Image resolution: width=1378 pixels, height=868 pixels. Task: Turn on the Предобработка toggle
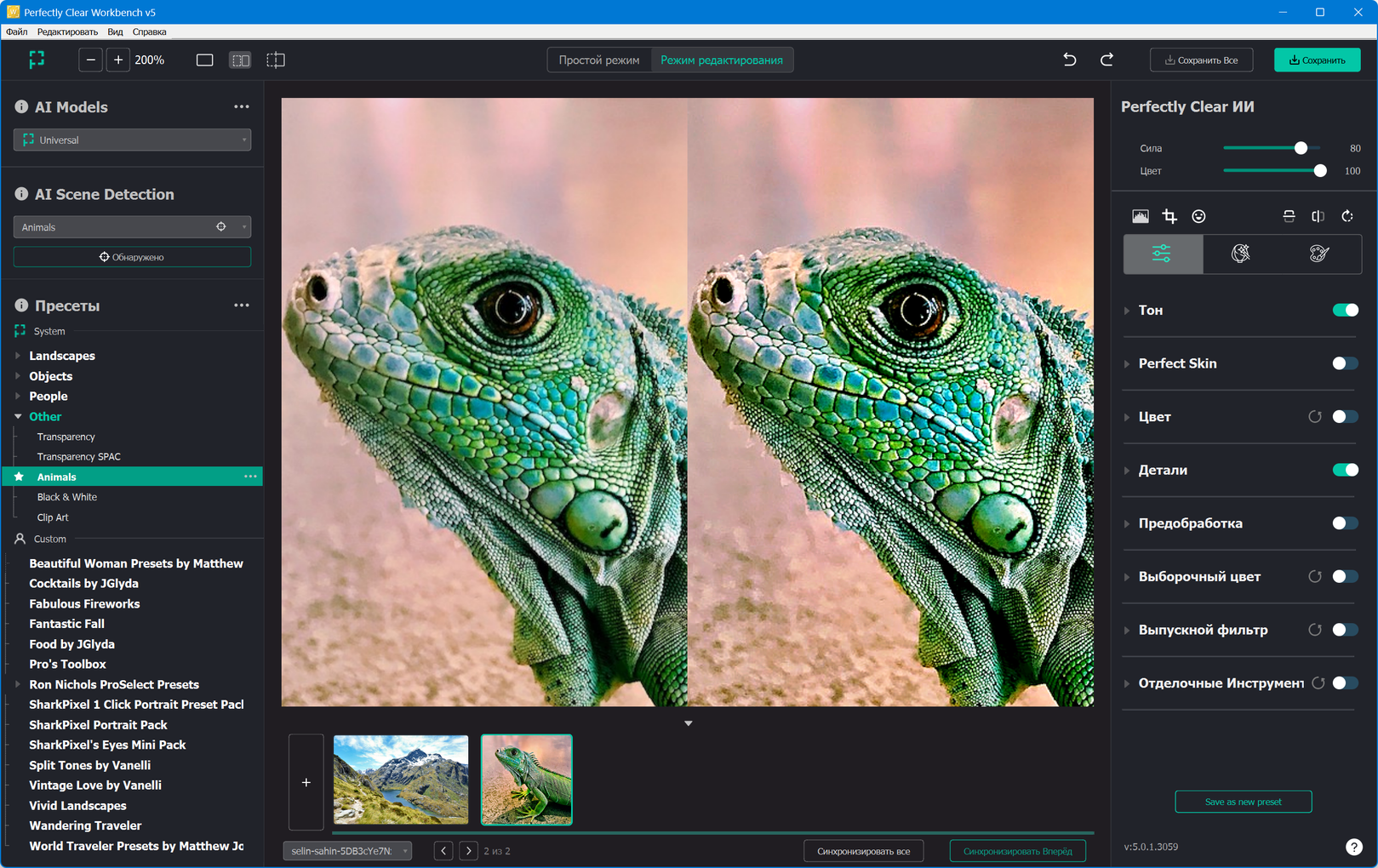(1345, 523)
